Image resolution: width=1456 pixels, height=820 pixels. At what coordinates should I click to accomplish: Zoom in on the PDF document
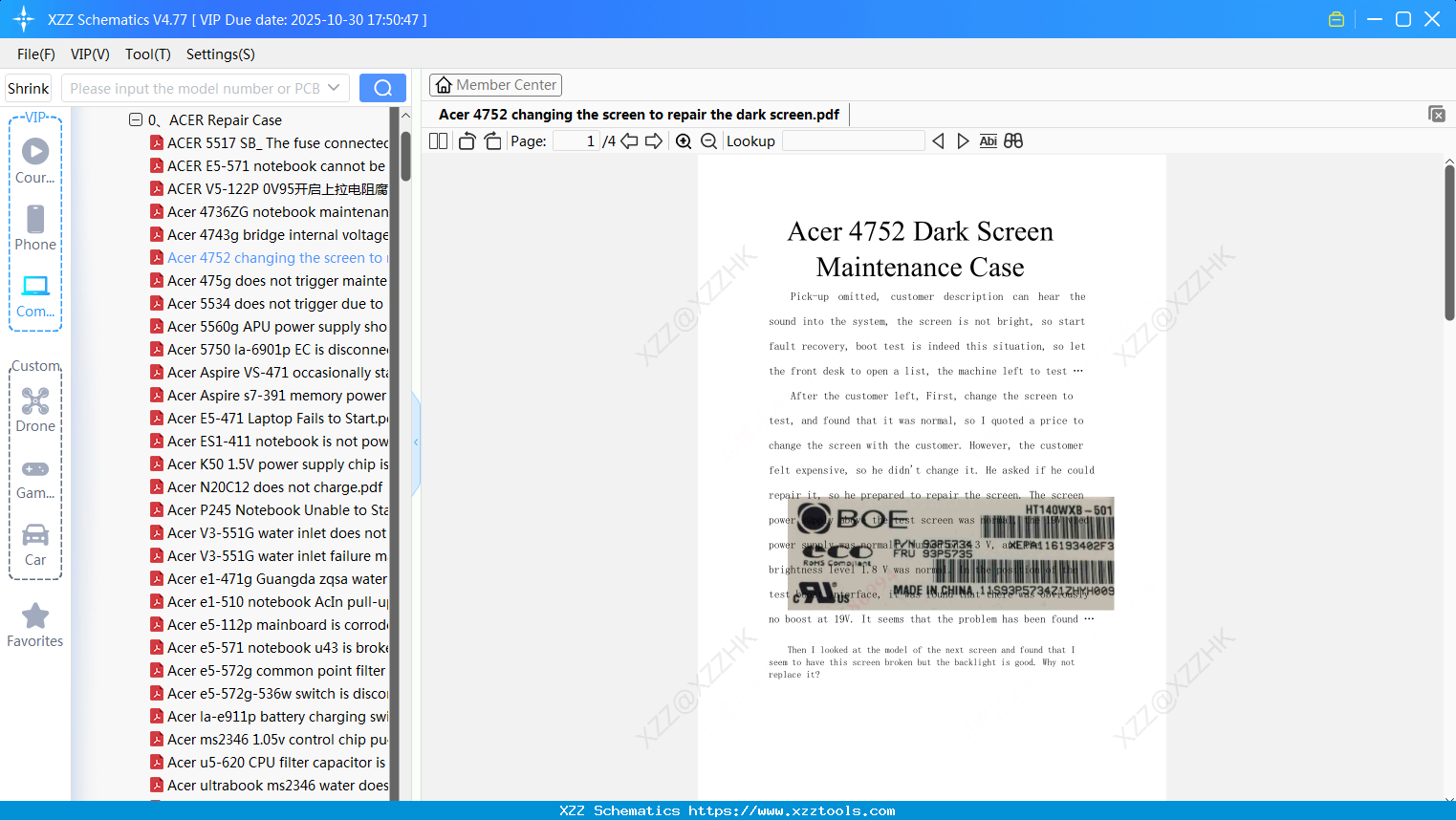[x=684, y=141]
